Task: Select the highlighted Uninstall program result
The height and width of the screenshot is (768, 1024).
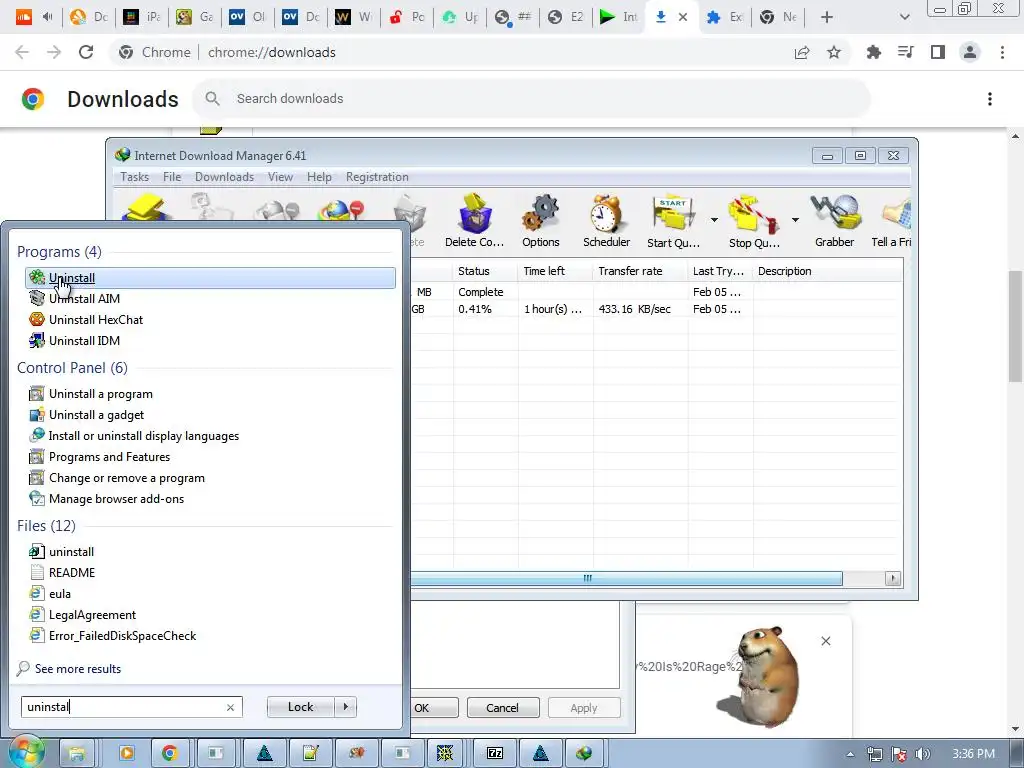Action: (x=210, y=278)
